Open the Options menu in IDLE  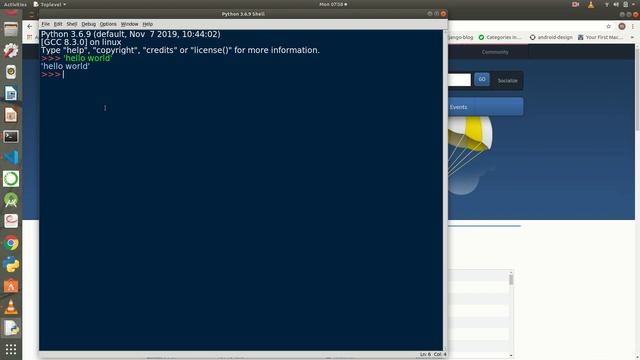(108, 24)
